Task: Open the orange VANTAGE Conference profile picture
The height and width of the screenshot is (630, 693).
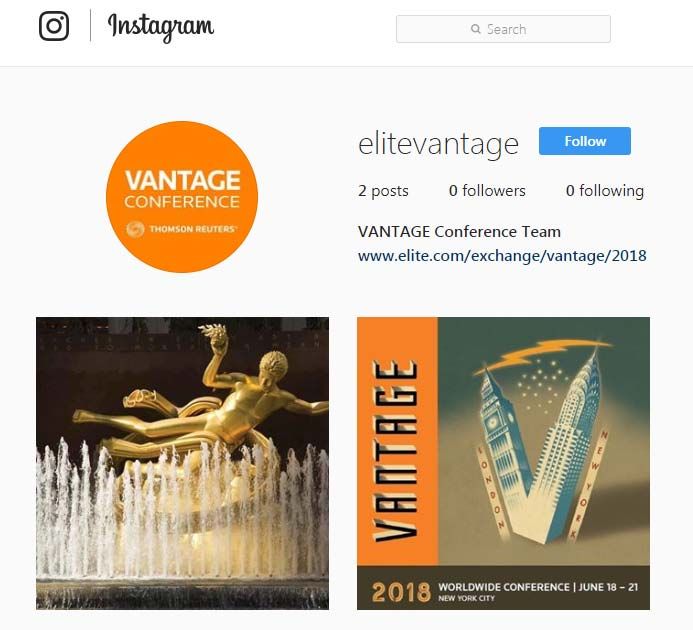Action: coord(182,197)
